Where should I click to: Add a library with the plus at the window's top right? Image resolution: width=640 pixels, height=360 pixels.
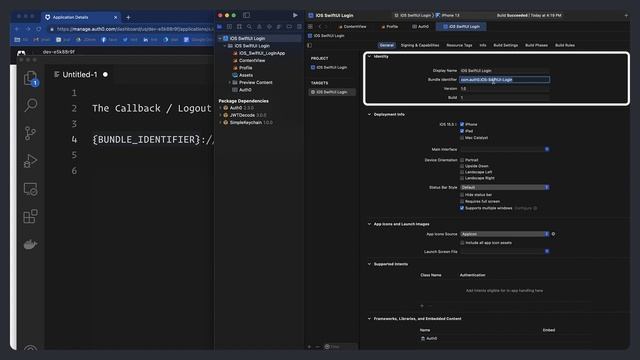626,16
